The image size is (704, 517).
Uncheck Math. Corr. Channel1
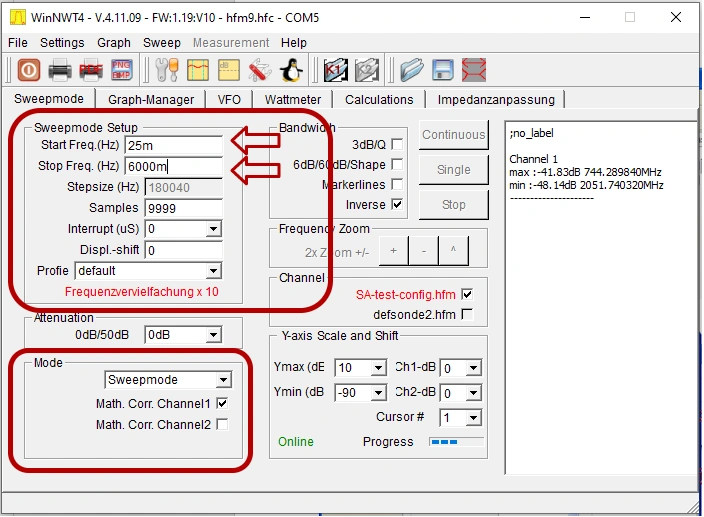222,403
